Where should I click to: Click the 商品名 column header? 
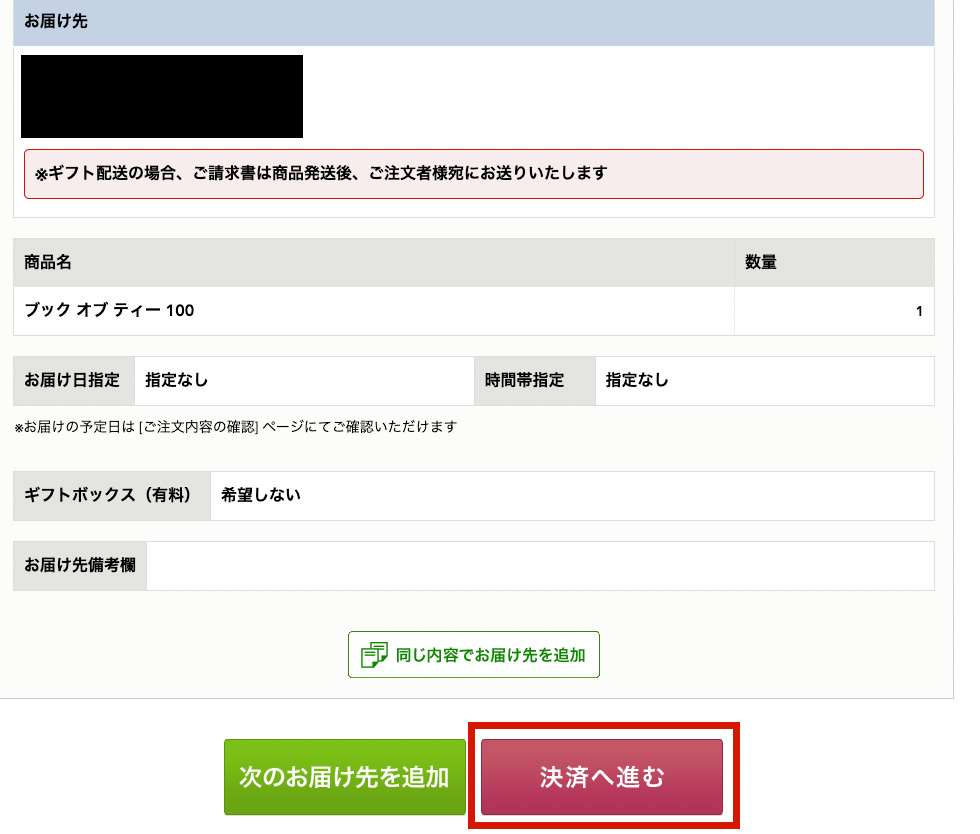pyautogui.click(x=48, y=263)
